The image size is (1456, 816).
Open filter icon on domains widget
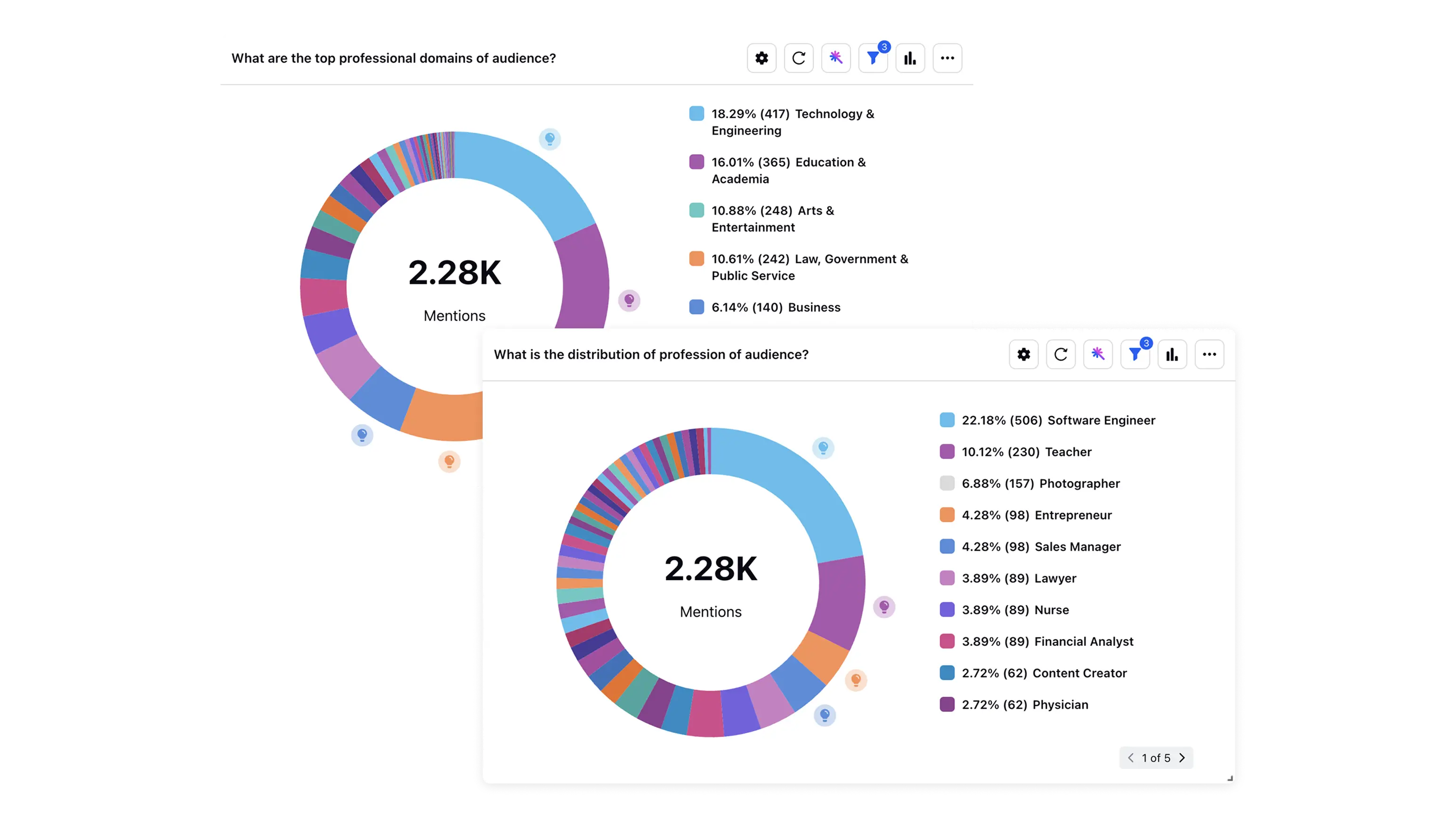click(x=873, y=58)
